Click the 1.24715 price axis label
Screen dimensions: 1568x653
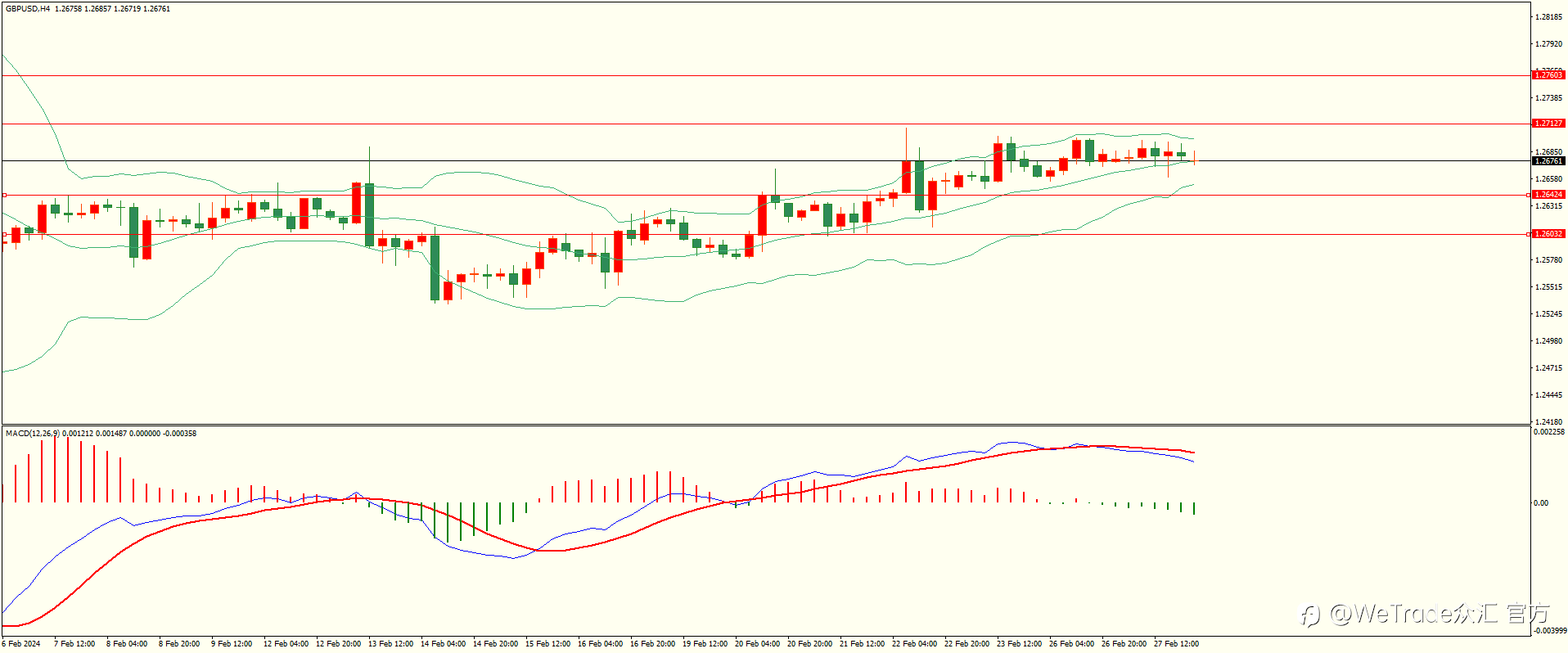click(x=1549, y=368)
